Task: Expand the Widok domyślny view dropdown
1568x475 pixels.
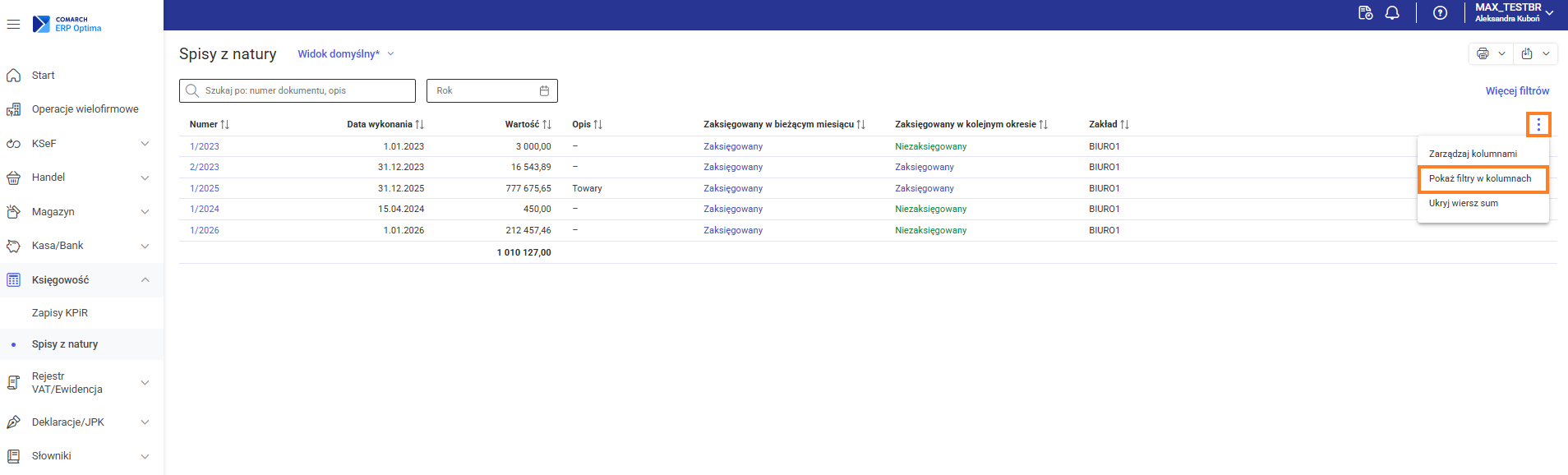Action: click(x=345, y=54)
